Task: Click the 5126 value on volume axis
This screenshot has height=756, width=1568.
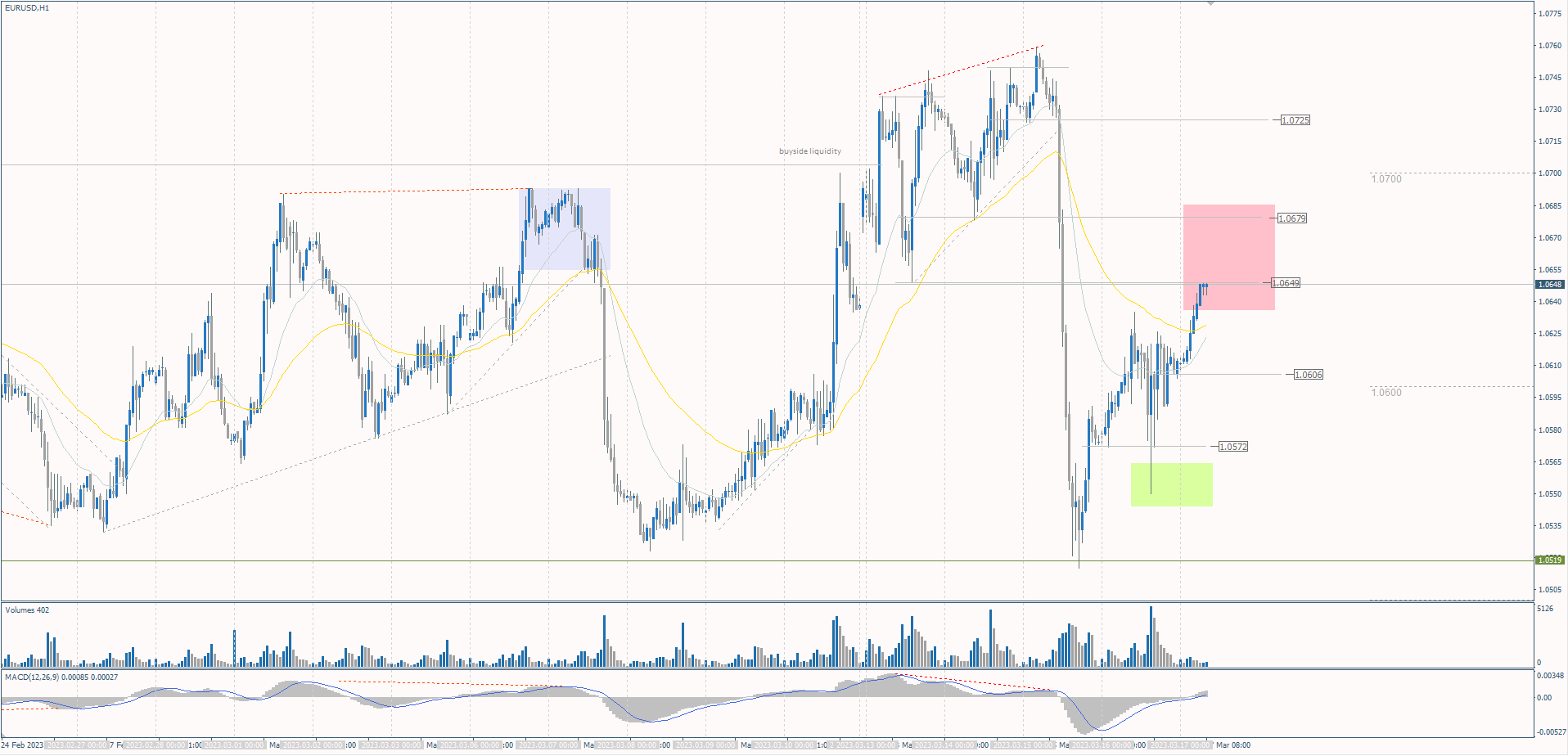Action: [1545, 609]
